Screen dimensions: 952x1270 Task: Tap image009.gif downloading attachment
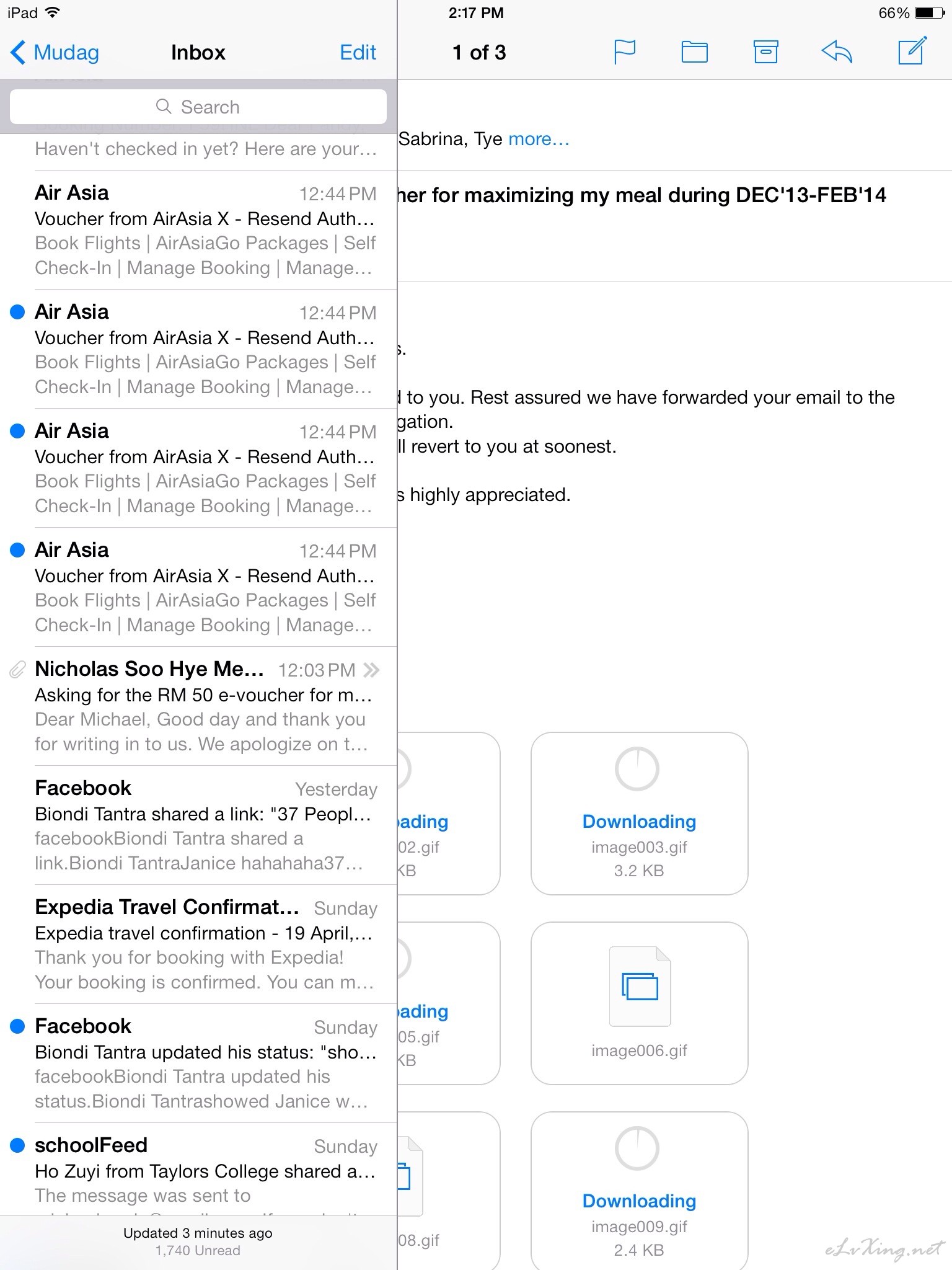[639, 1191]
